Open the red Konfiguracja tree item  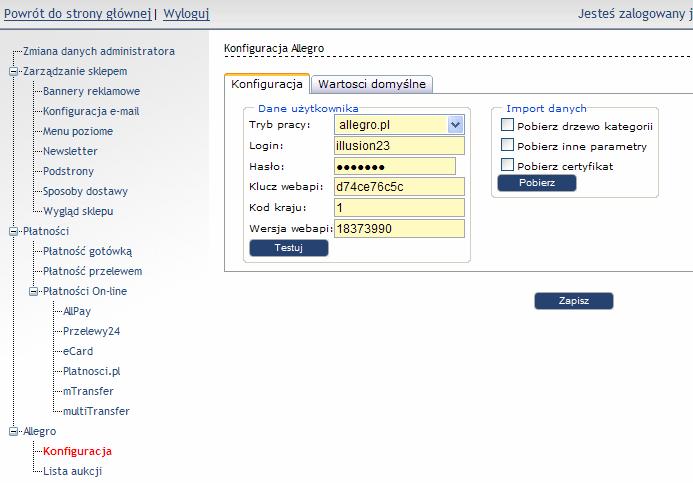(77, 451)
